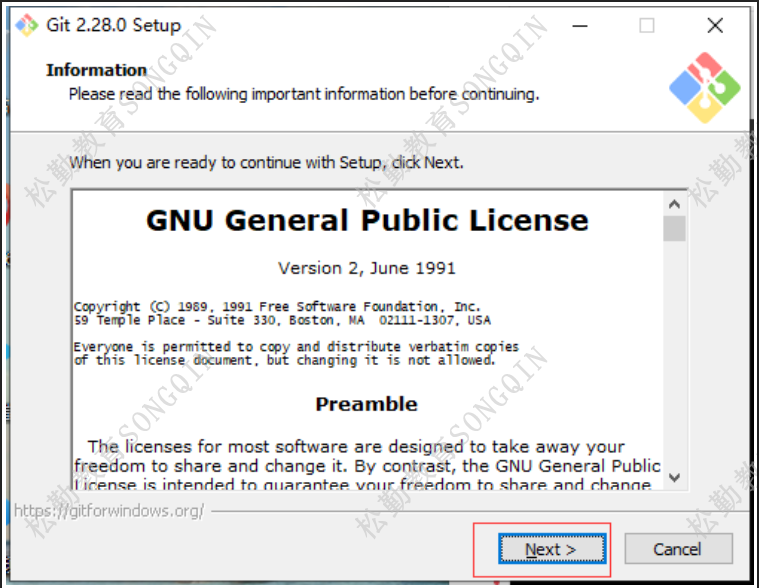Screen dimensions: 759x588
Task: Click the 'Version 2, June 1991' line
Action: coord(367,268)
